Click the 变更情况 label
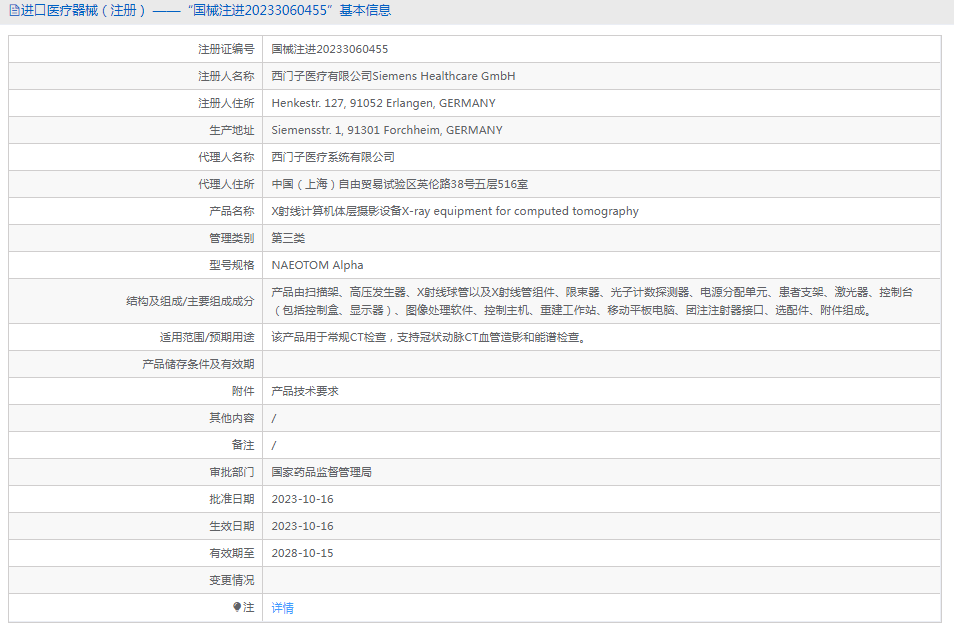This screenshot has width=954, height=626. click(231, 580)
